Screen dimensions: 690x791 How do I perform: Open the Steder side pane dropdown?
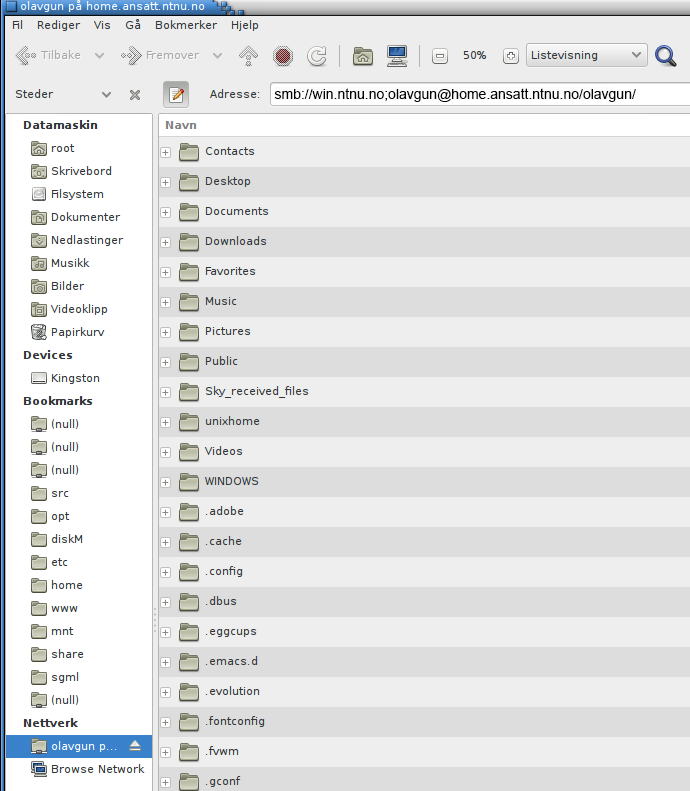tap(106, 95)
